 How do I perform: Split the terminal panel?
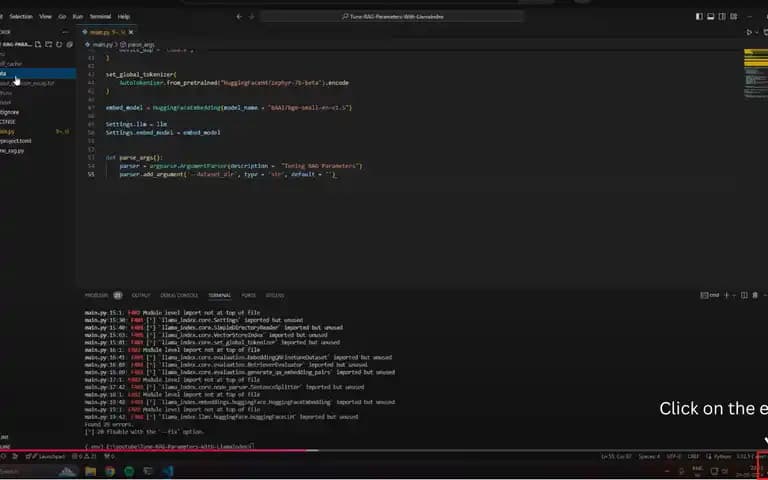[x=744, y=295]
